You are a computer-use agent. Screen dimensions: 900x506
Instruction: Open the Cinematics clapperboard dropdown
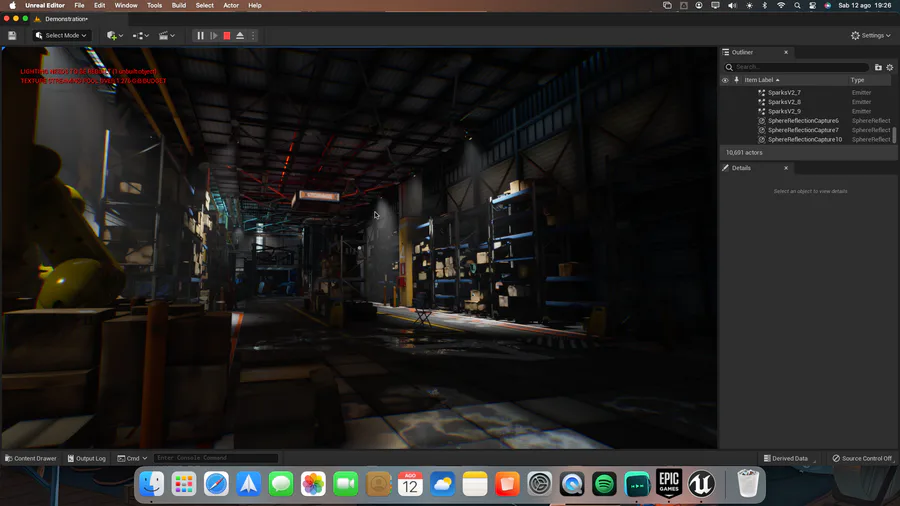[x=166, y=36]
